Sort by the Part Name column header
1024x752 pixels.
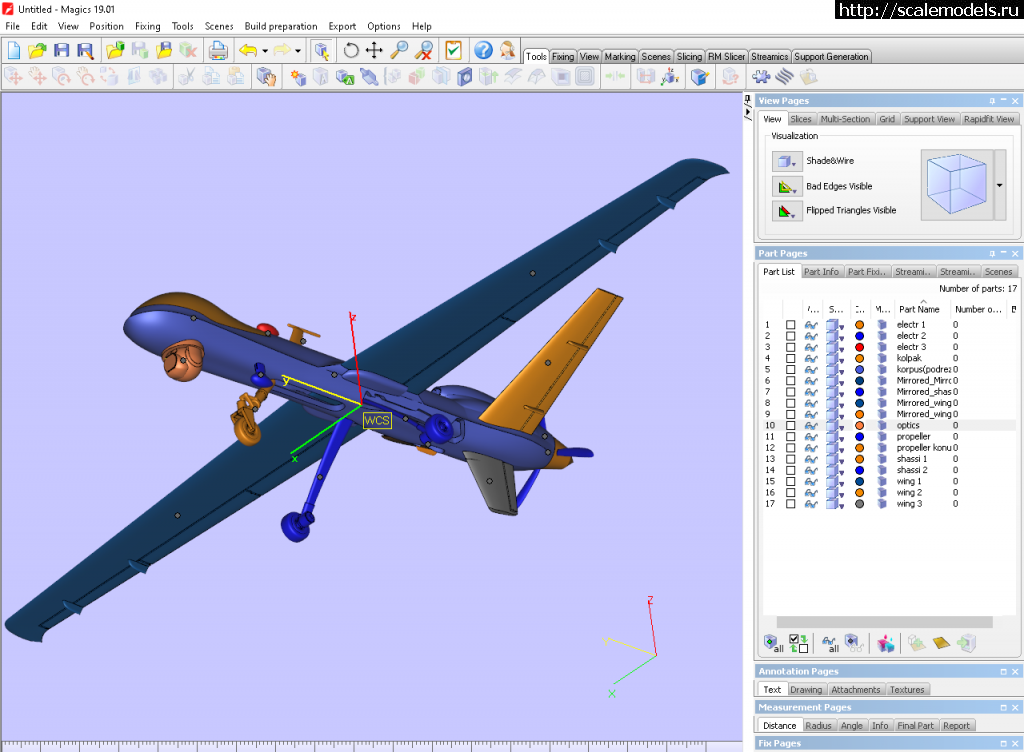point(919,310)
